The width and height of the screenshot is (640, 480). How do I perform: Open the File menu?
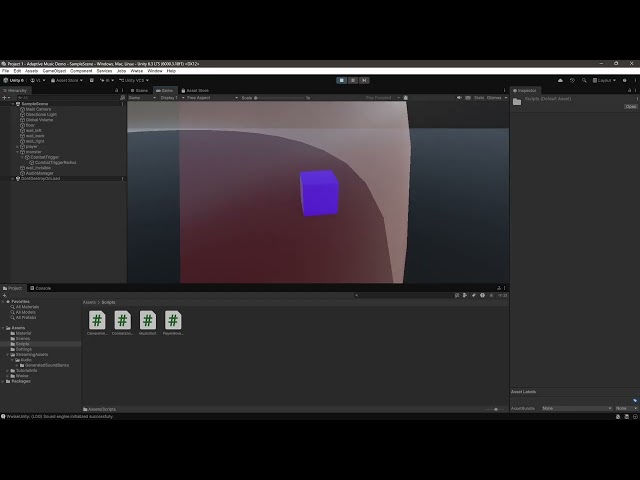(5, 71)
